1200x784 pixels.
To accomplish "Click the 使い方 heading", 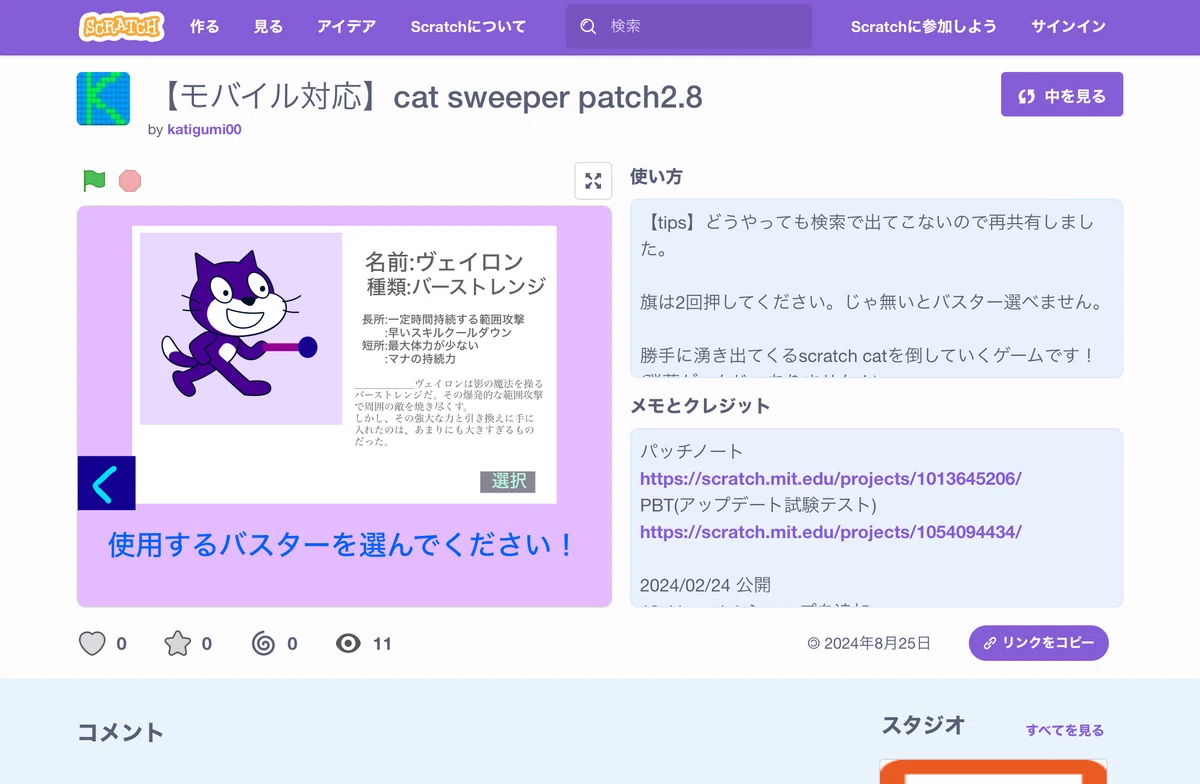I will [x=656, y=177].
